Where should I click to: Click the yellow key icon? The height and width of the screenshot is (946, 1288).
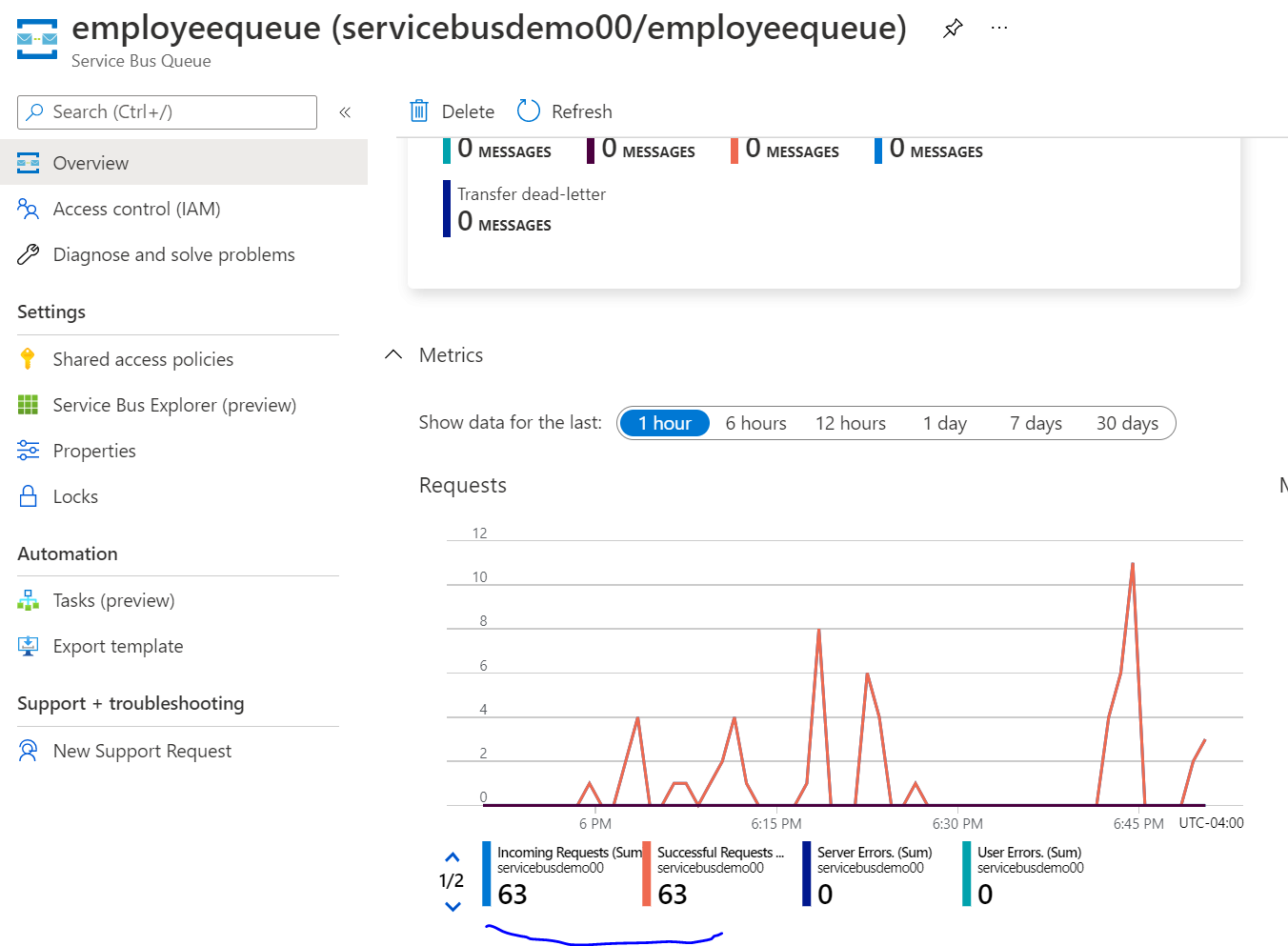(x=28, y=359)
